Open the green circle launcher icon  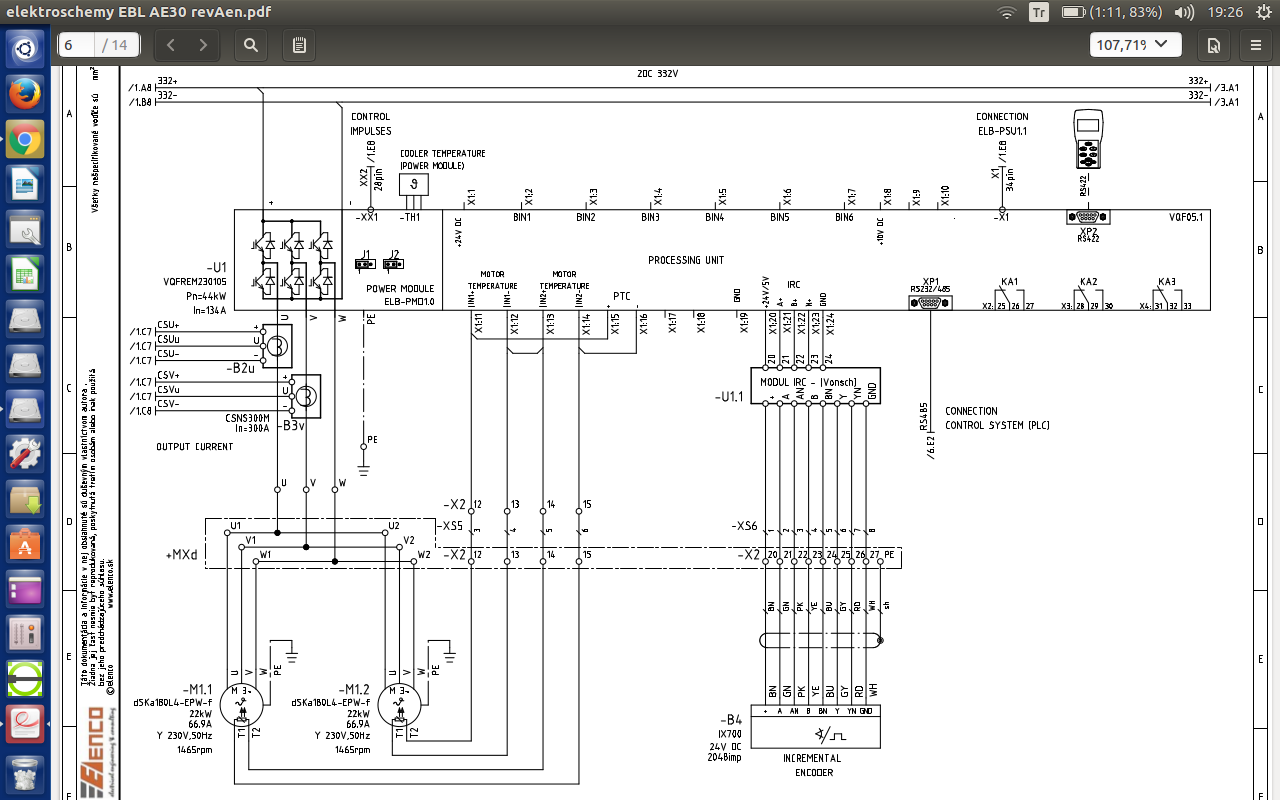(25, 679)
